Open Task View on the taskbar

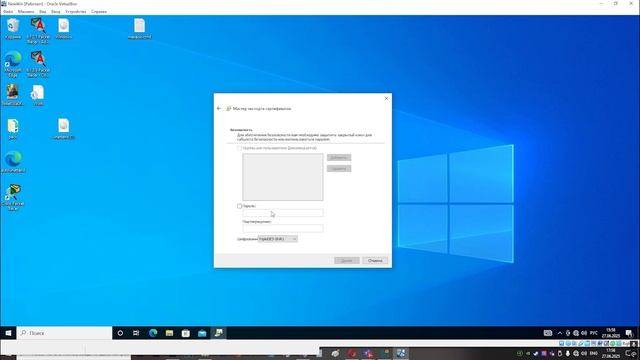point(136,333)
